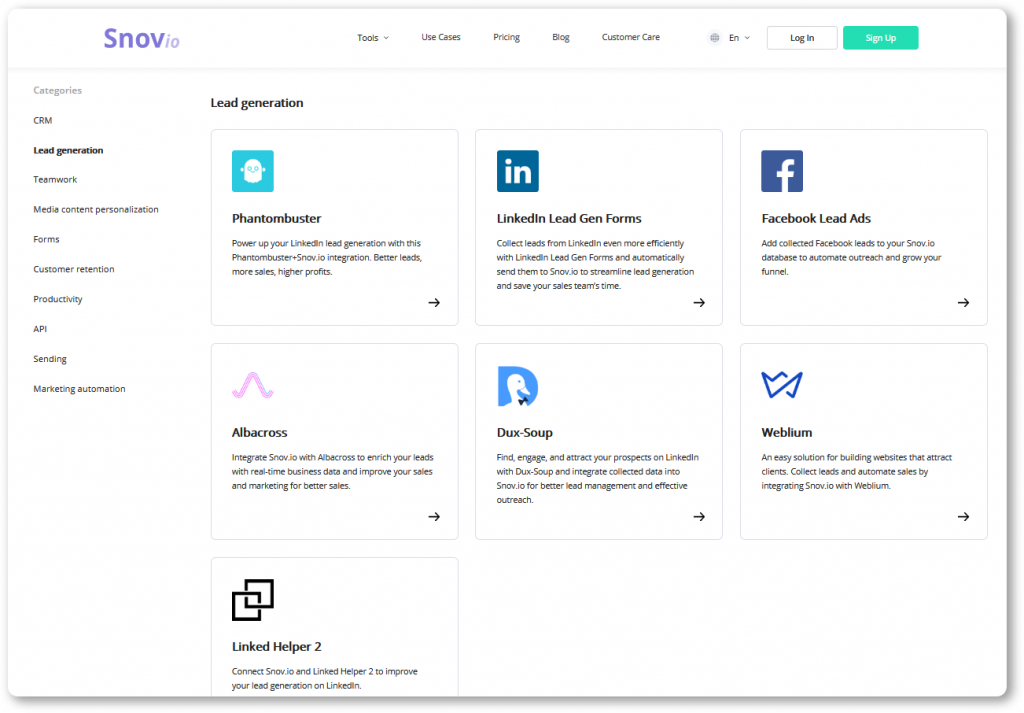Click the Facebook logo icon
This screenshot has width=1024, height=713.
(782, 171)
